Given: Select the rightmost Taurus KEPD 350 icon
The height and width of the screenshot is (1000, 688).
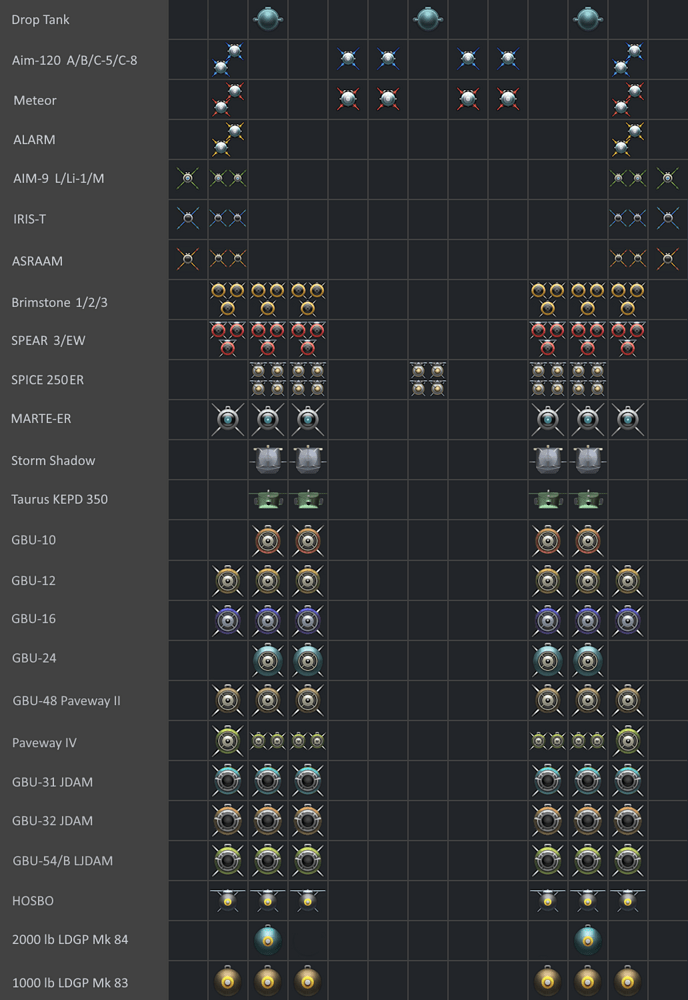Looking at the screenshot, I should tap(587, 499).
